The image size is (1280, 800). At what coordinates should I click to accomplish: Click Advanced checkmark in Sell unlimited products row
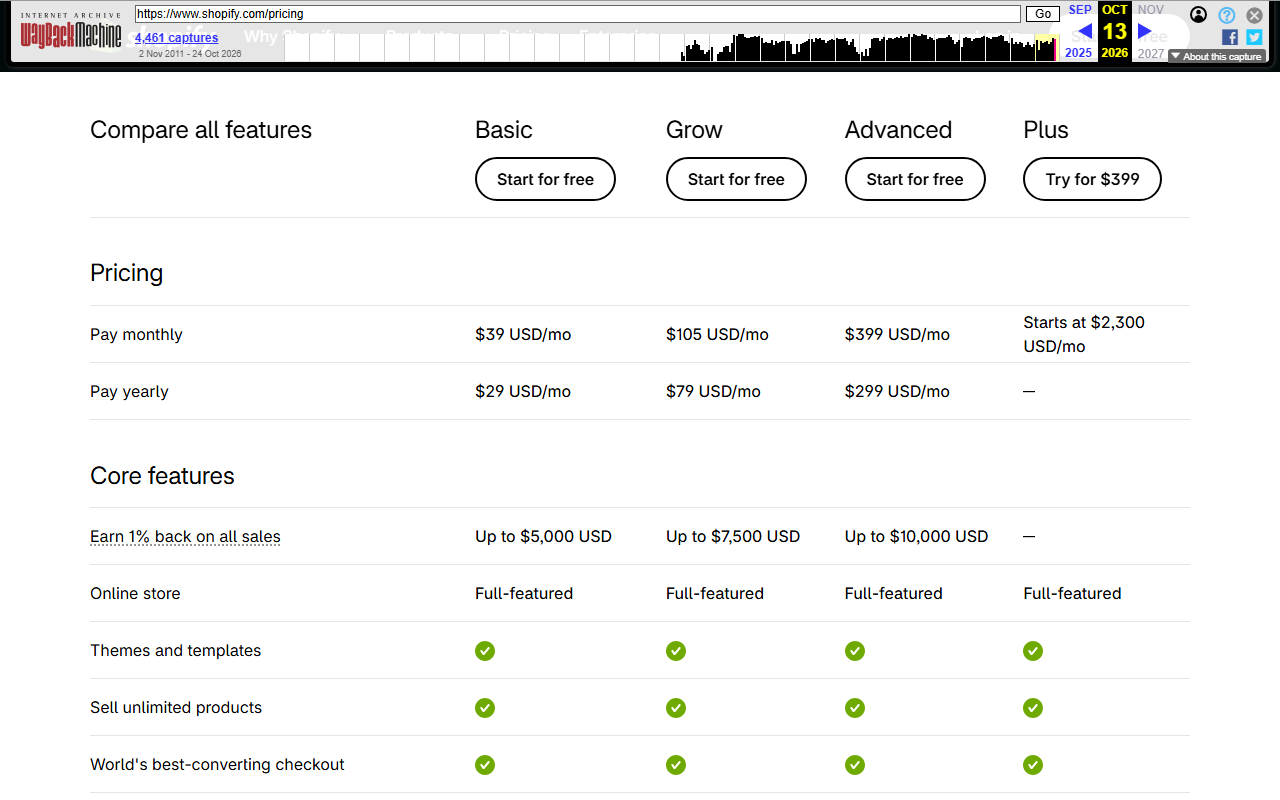[x=855, y=708]
